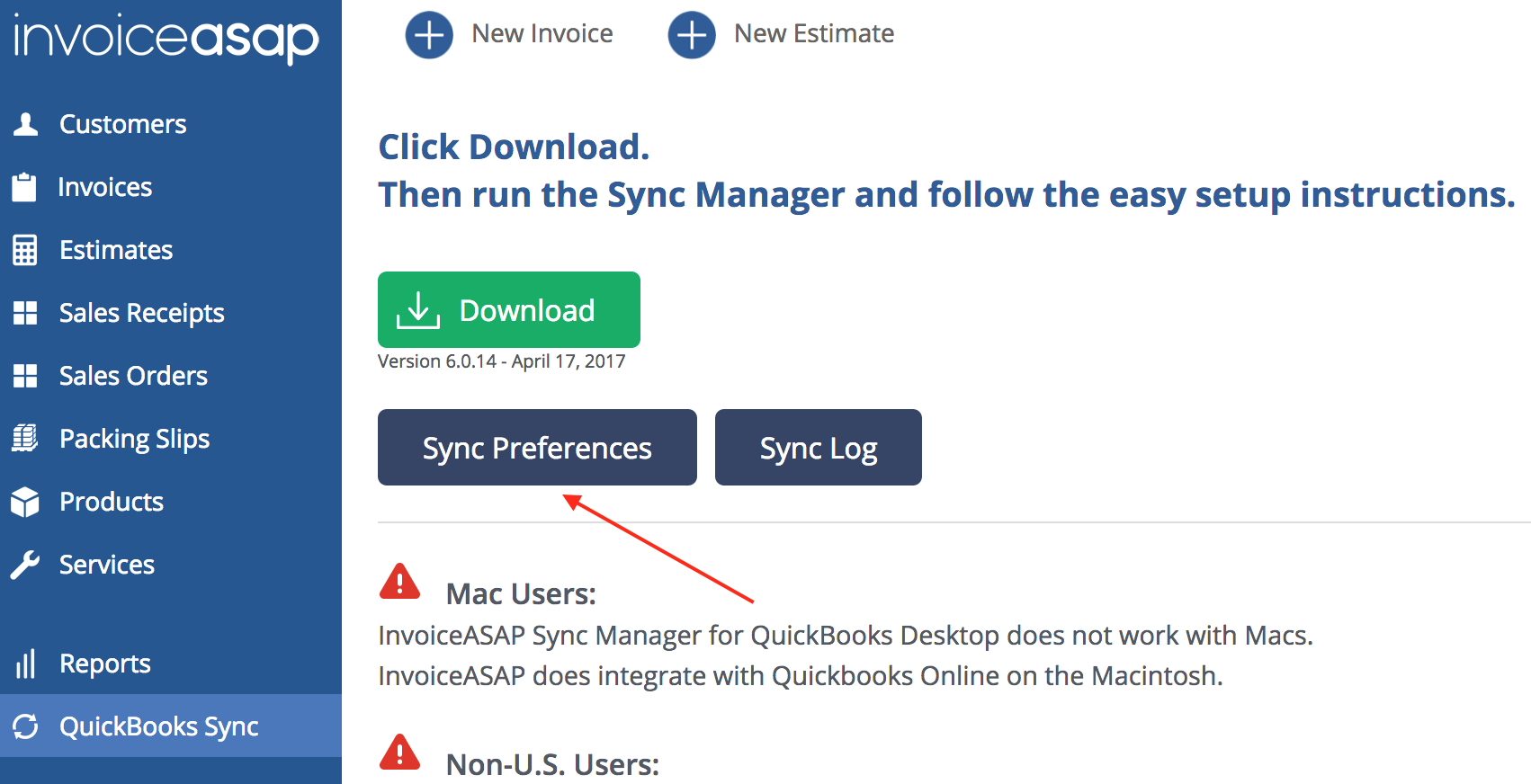Click the invoiceasap logo

pos(166,38)
